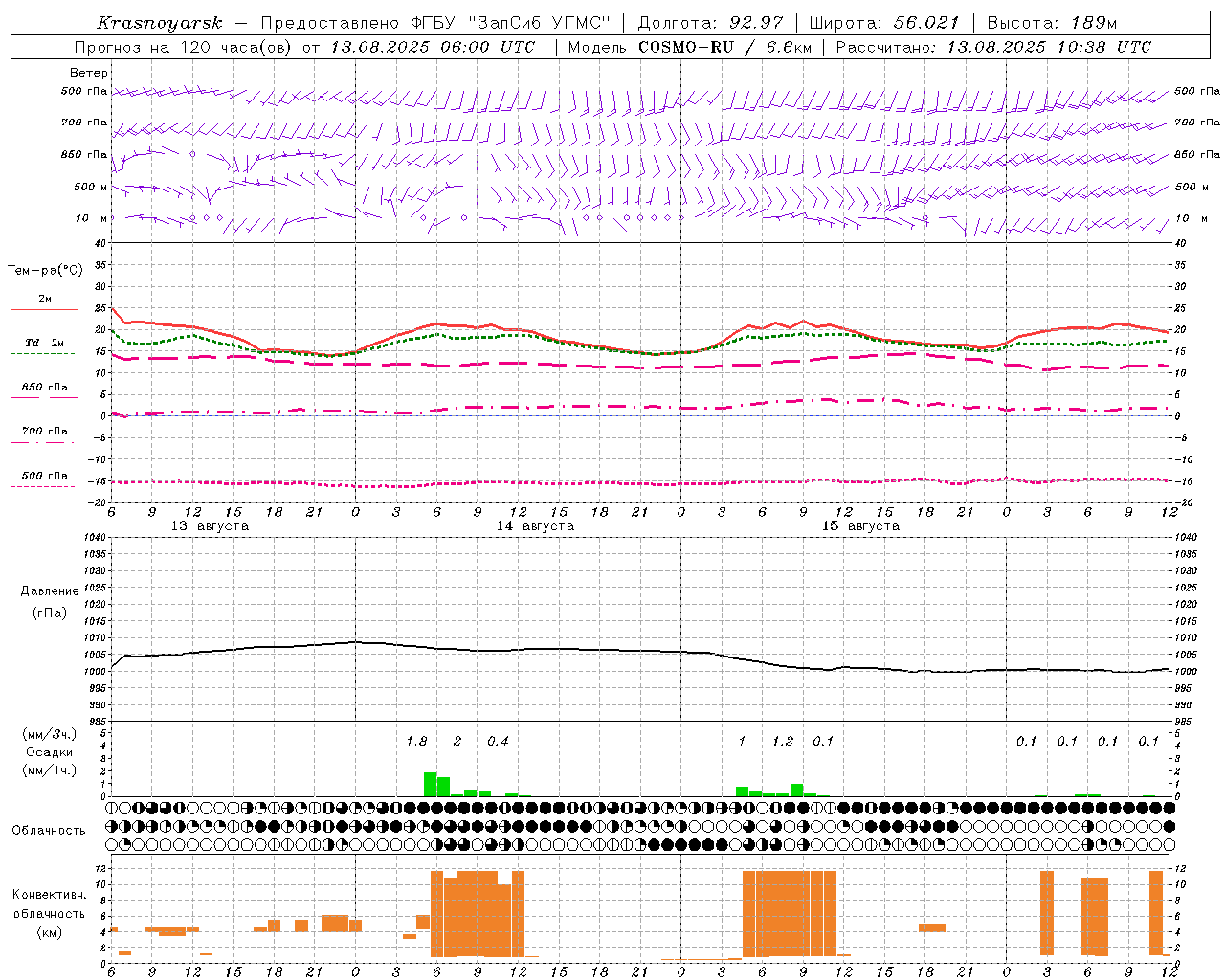Click the 700 гПа temperature legend entry
1225x980 pixels.
45,435
